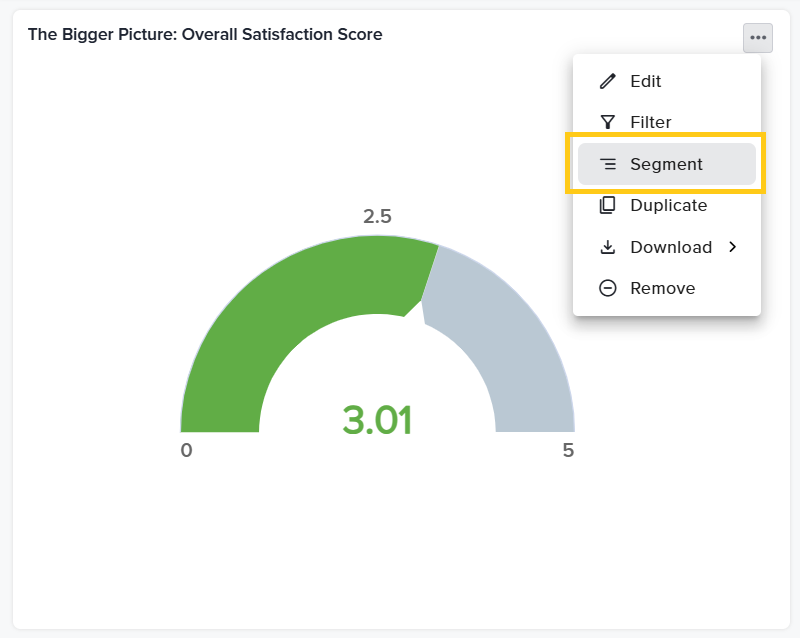The height and width of the screenshot is (638, 800).
Task: Click the funnel icon beside Filter
Action: pyautogui.click(x=607, y=122)
